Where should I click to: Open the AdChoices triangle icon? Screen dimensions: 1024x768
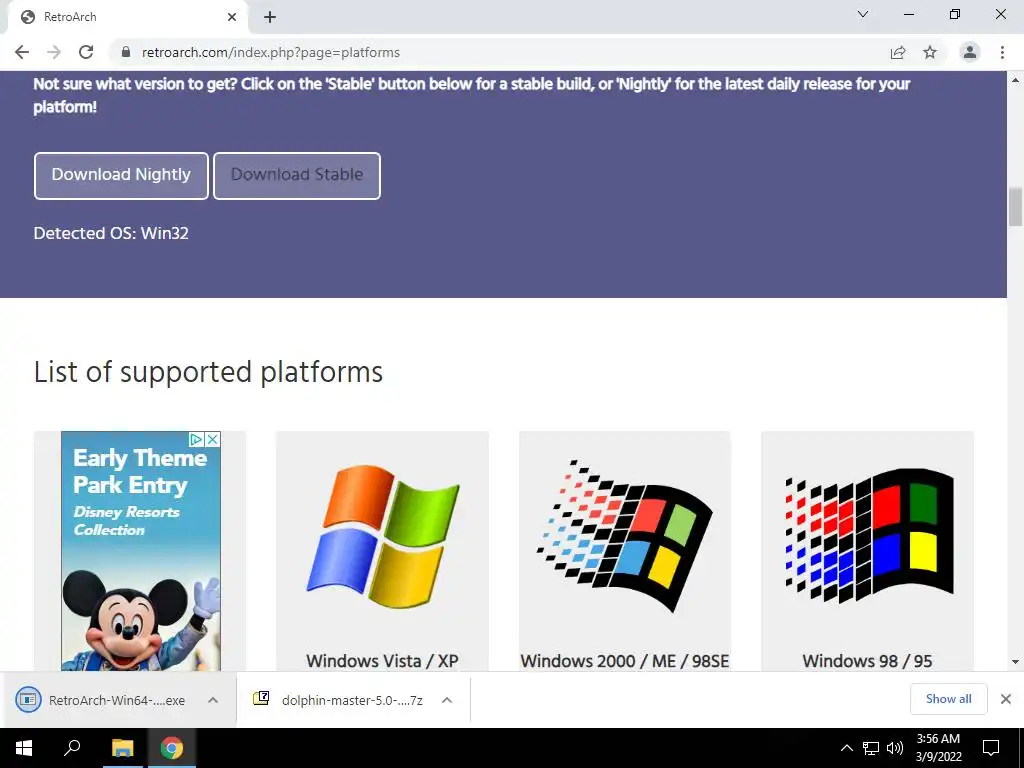[x=197, y=440]
